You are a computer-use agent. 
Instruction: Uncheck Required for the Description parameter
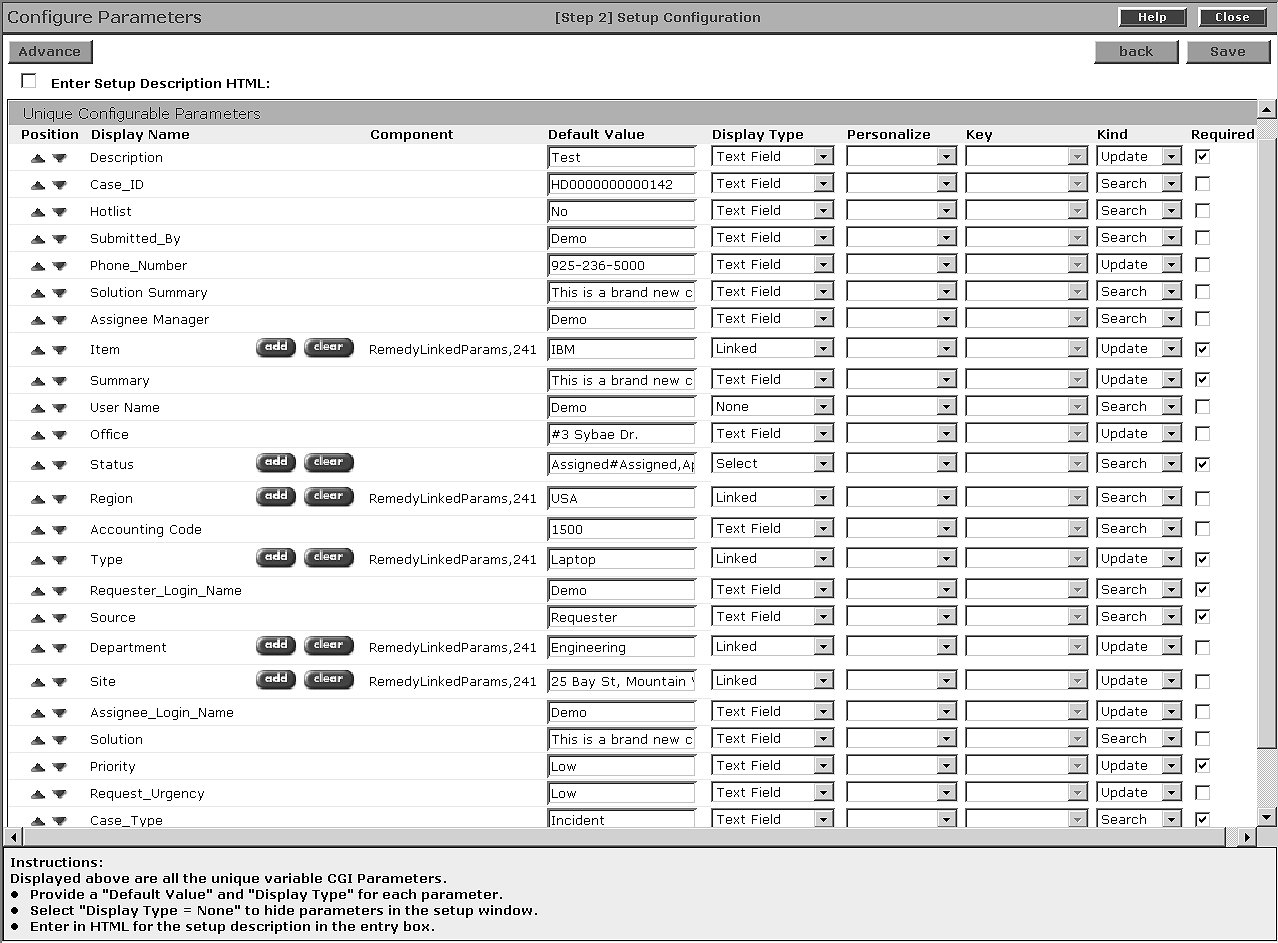1202,156
